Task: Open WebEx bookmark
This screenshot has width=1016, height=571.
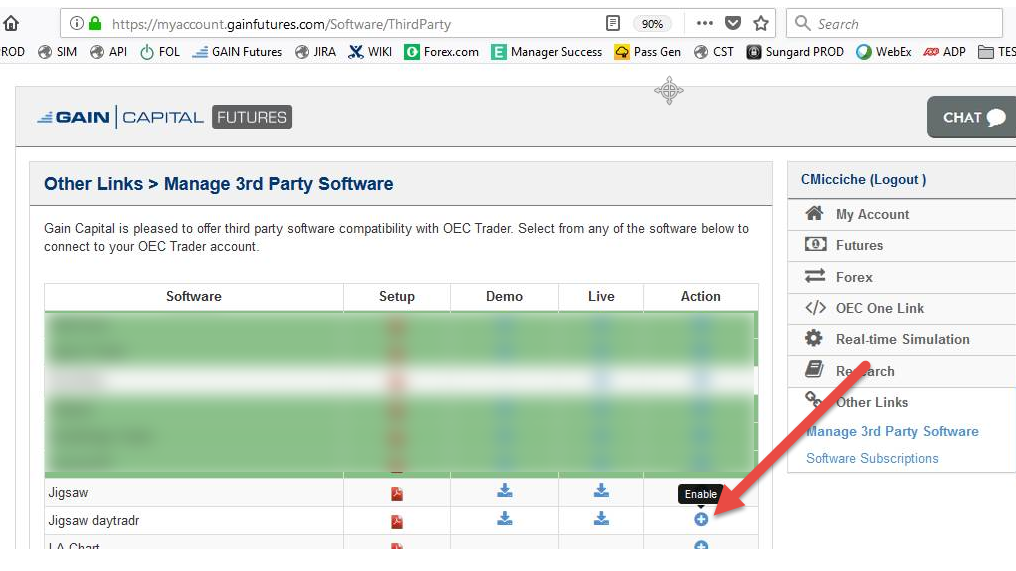Action: pos(884,52)
